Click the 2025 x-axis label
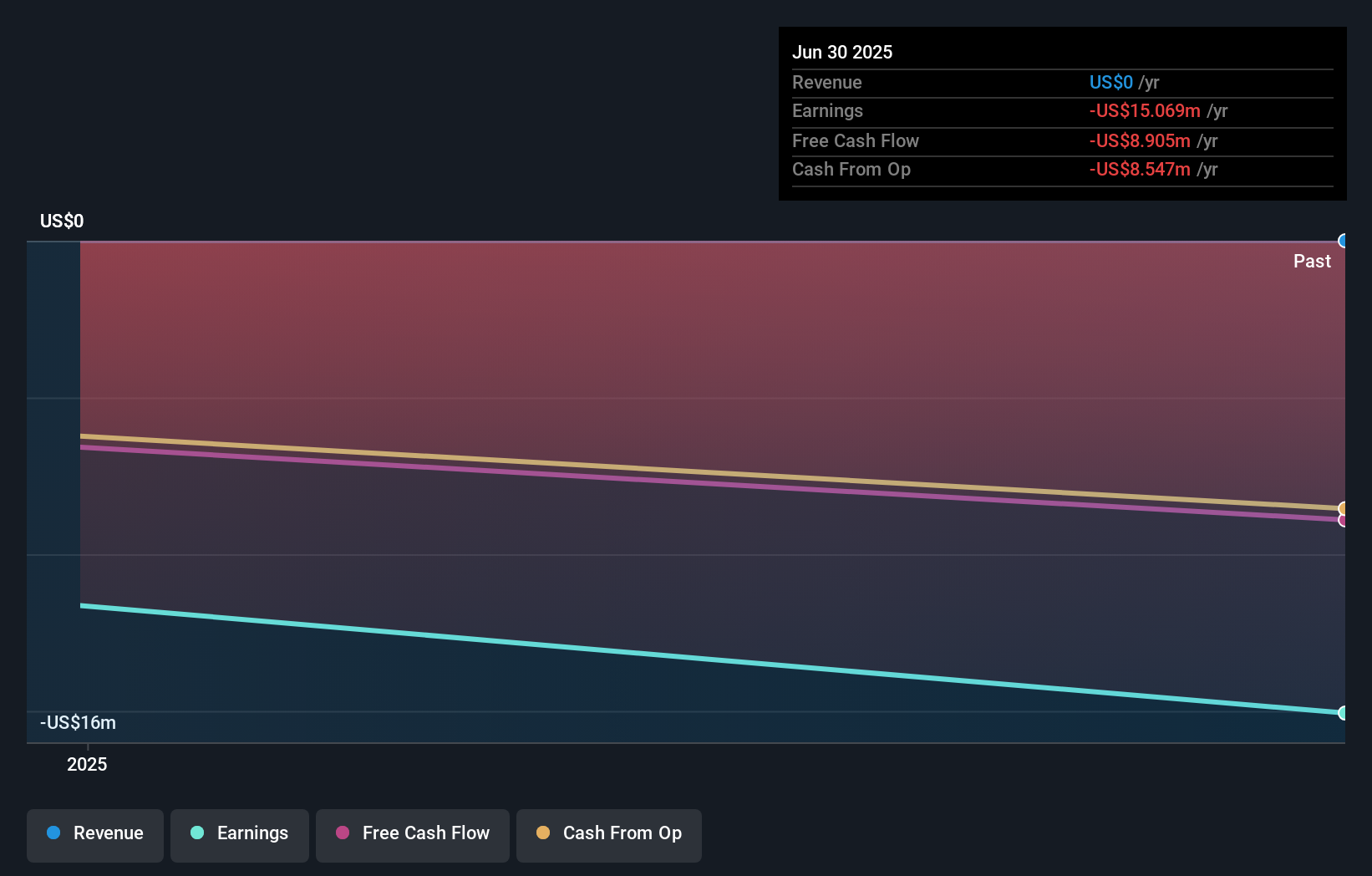This screenshot has width=1372, height=876. (87, 764)
